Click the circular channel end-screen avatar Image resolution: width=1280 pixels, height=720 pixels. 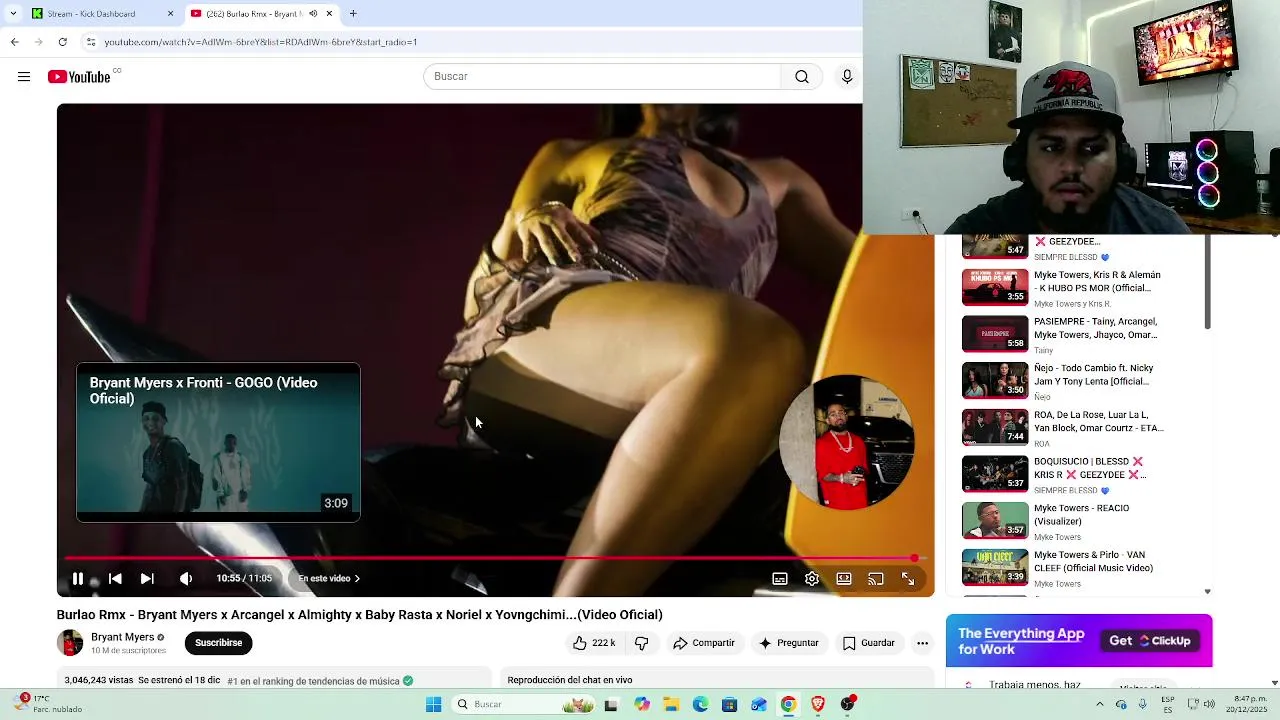(x=847, y=442)
